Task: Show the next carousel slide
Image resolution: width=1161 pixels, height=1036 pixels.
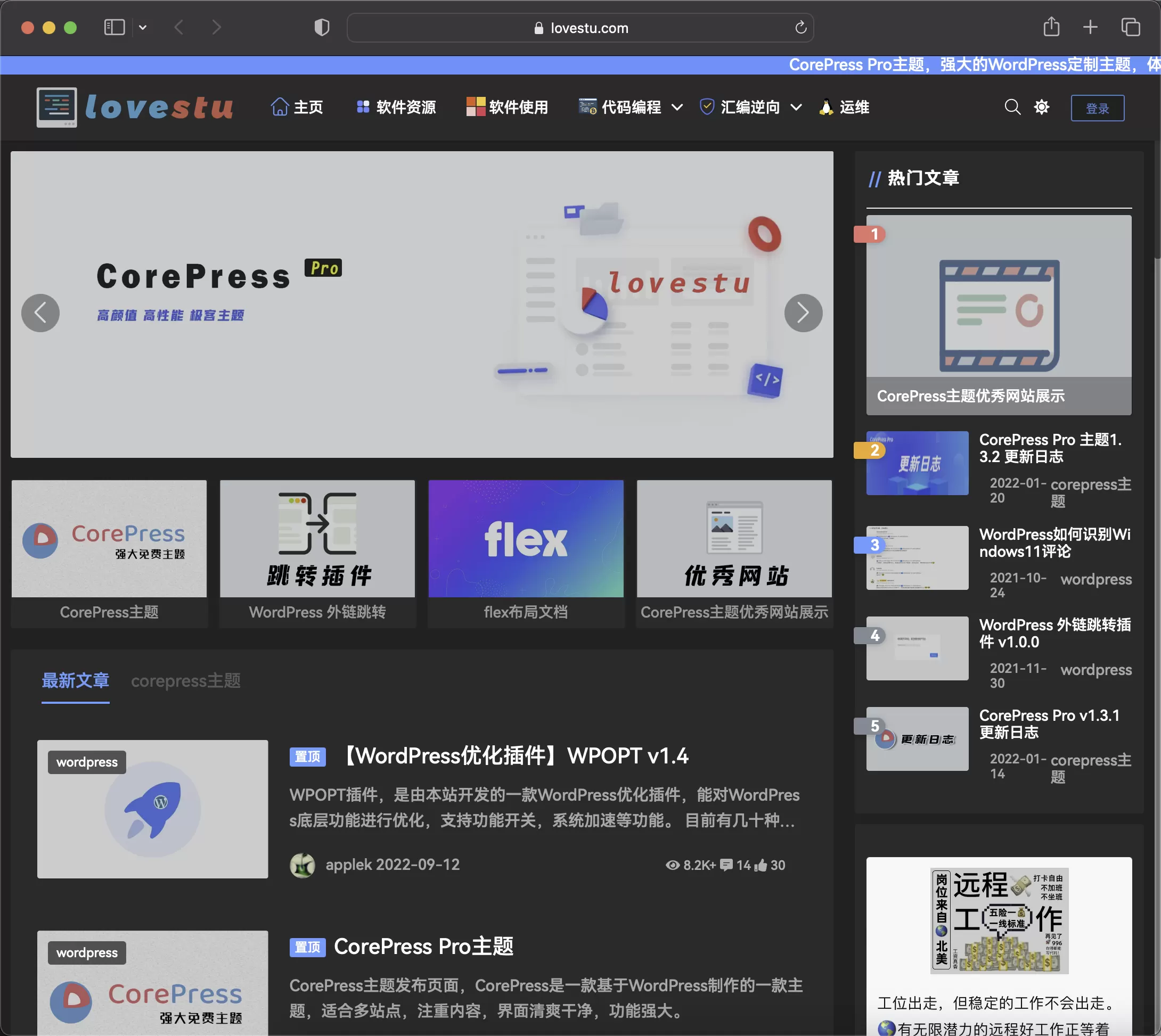Action: point(803,313)
